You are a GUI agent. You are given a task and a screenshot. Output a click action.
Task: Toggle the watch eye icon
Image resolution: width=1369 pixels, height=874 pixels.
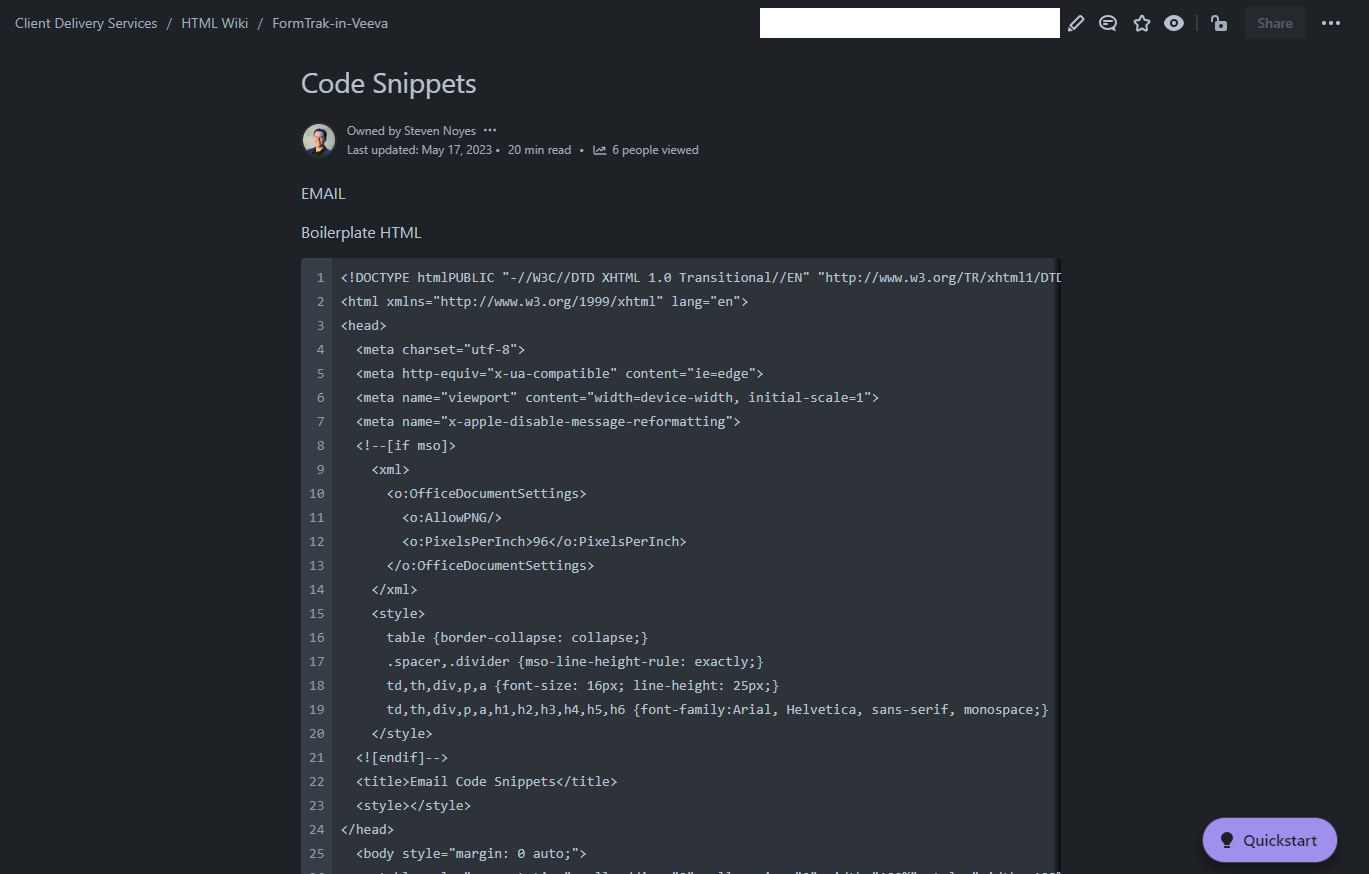click(1174, 23)
